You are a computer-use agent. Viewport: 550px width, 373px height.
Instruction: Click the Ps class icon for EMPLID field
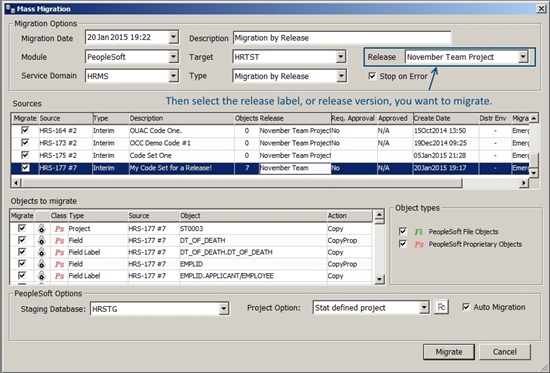coord(60,264)
